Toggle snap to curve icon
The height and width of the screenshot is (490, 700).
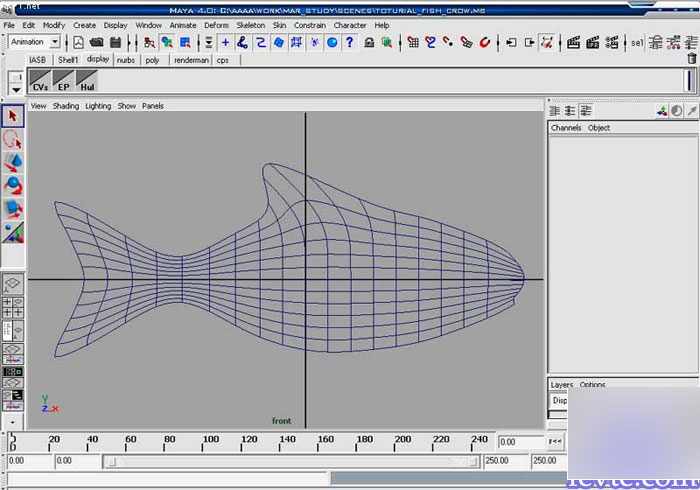coord(431,42)
